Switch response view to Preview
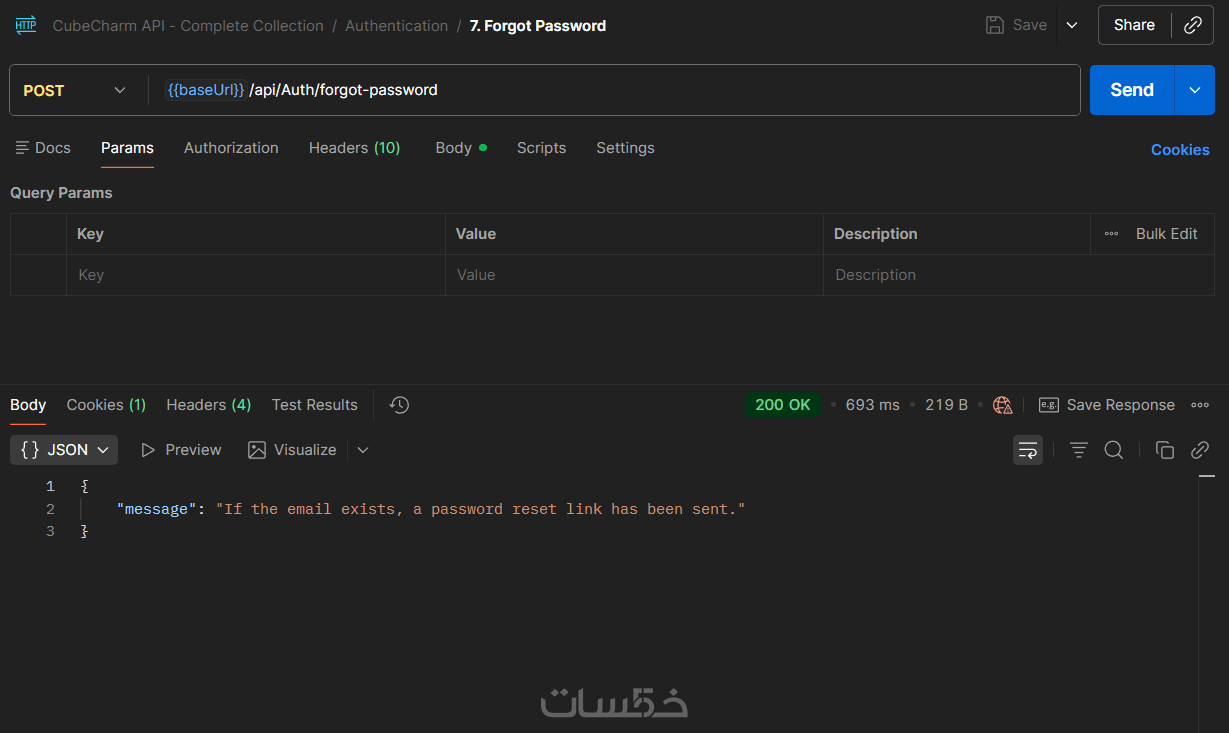Screen dimensions: 1229x733 click(x=181, y=450)
